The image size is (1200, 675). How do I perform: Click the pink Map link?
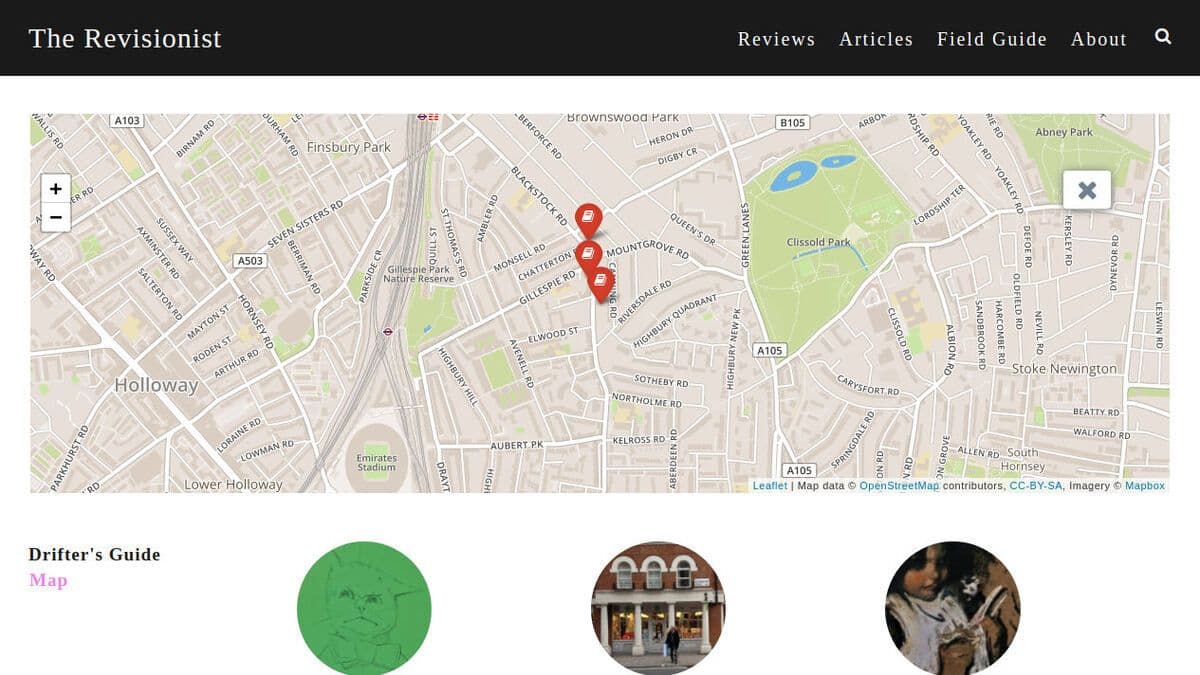(48, 580)
